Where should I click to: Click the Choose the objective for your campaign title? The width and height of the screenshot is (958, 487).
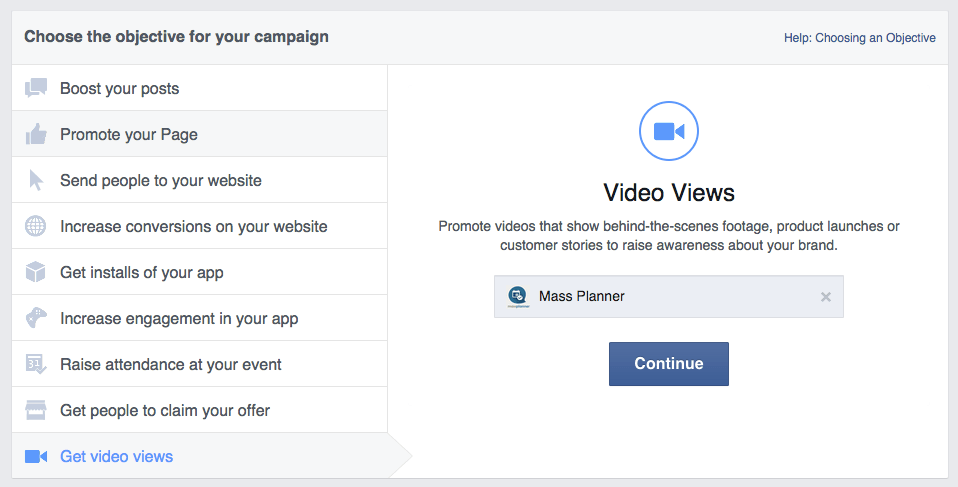coord(176,37)
